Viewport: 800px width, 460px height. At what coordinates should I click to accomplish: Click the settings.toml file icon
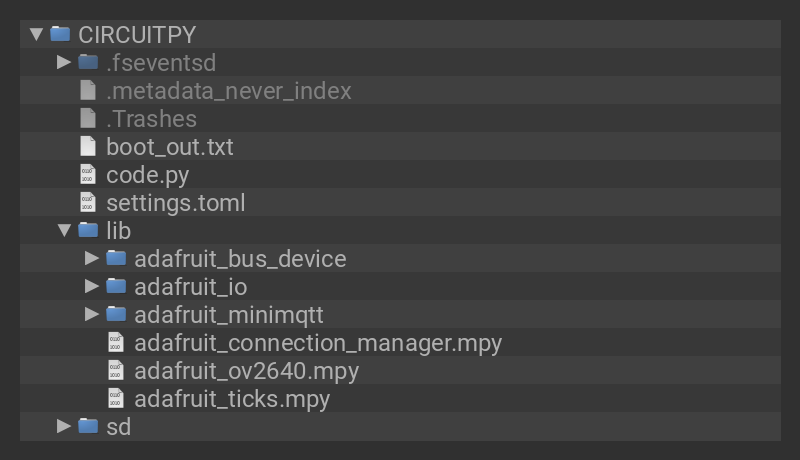pos(88,202)
